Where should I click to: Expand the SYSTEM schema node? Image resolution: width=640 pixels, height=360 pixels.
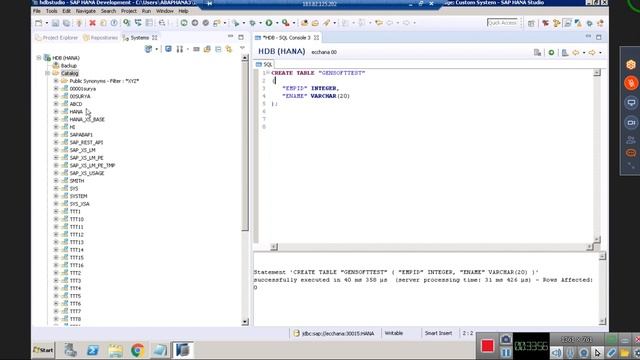56,196
